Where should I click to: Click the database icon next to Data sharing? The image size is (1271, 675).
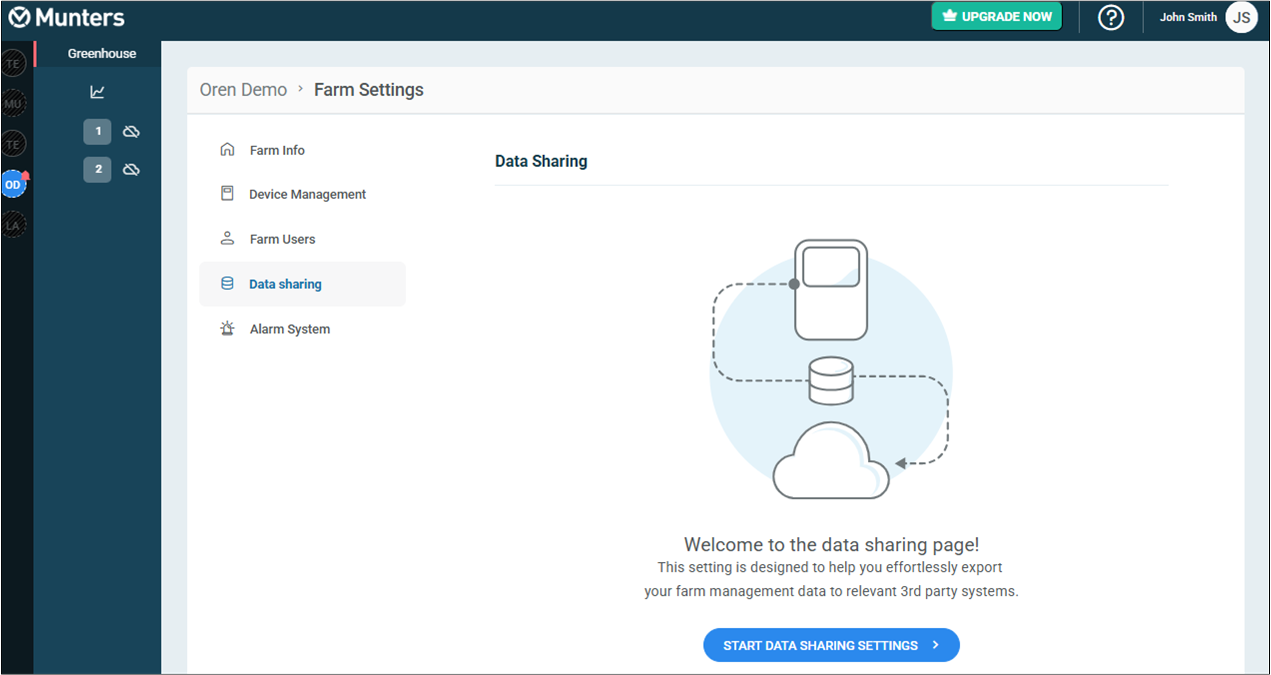(228, 283)
